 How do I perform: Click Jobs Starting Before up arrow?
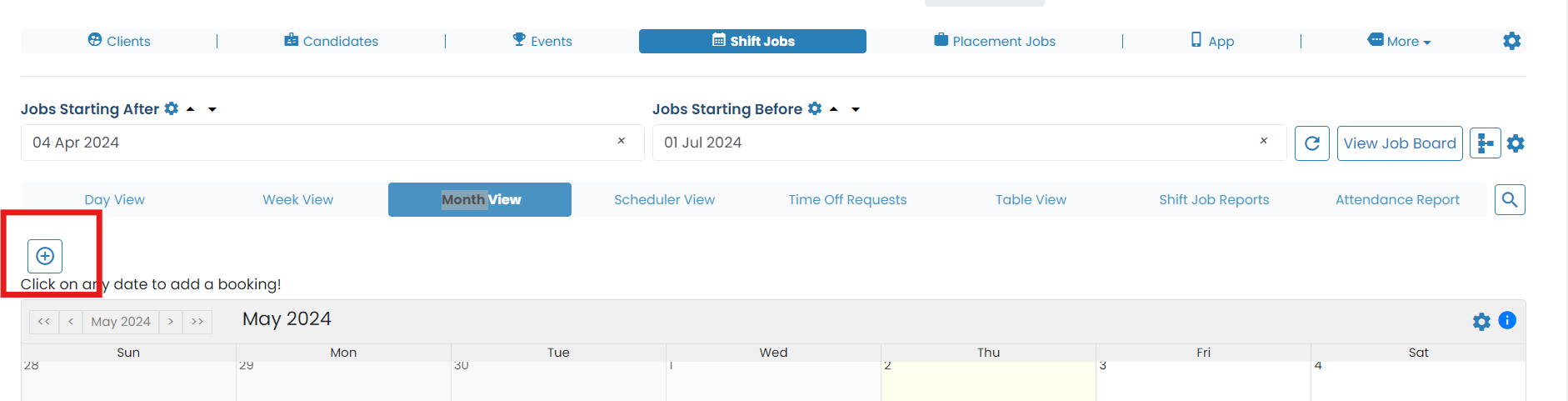(833, 109)
